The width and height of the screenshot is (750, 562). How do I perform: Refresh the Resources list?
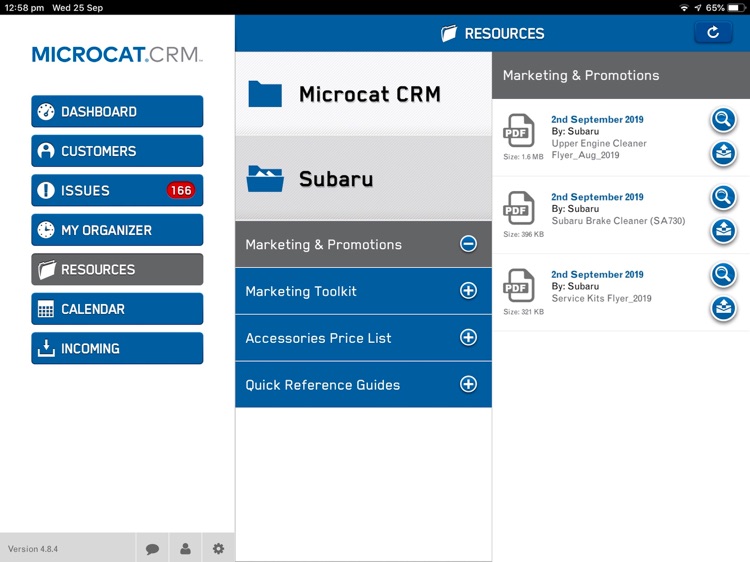point(713,33)
